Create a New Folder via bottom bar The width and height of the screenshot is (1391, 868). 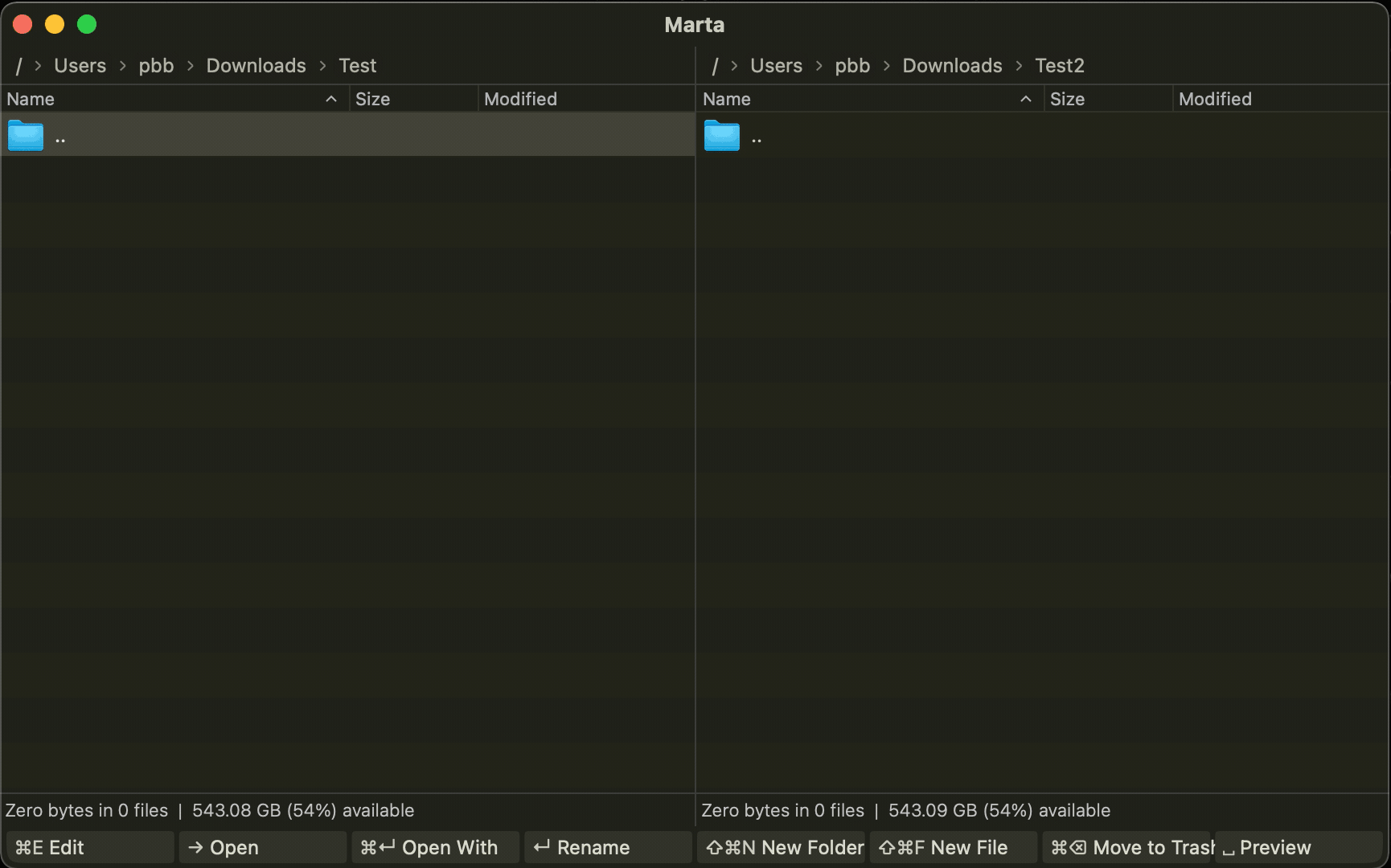pyautogui.click(x=782, y=847)
